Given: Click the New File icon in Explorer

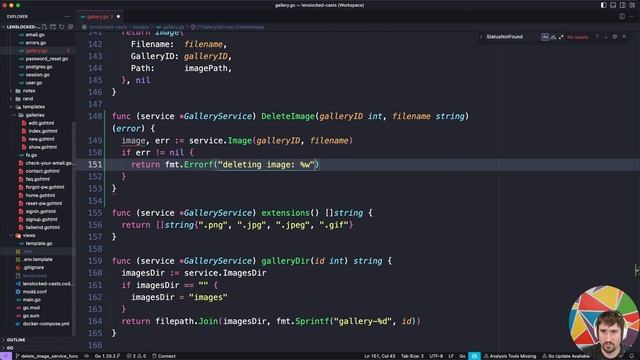Looking at the screenshot, I should [x=44, y=27].
